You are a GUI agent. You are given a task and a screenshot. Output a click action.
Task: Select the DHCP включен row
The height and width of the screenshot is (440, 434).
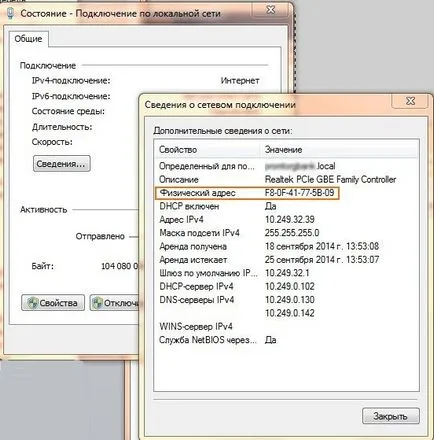(x=286, y=206)
